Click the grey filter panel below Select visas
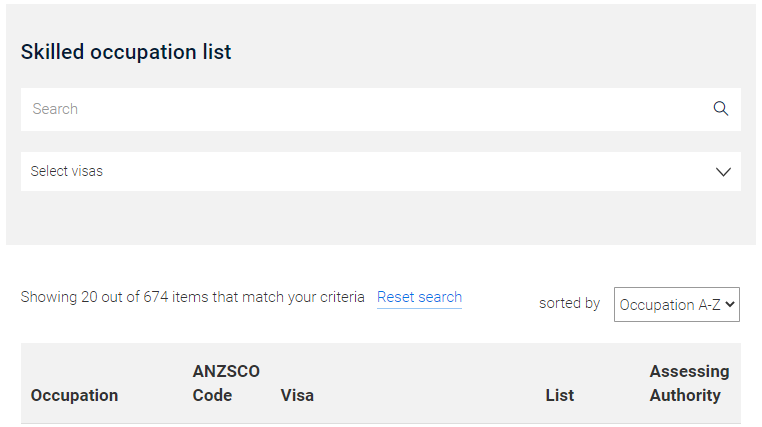 point(380,218)
